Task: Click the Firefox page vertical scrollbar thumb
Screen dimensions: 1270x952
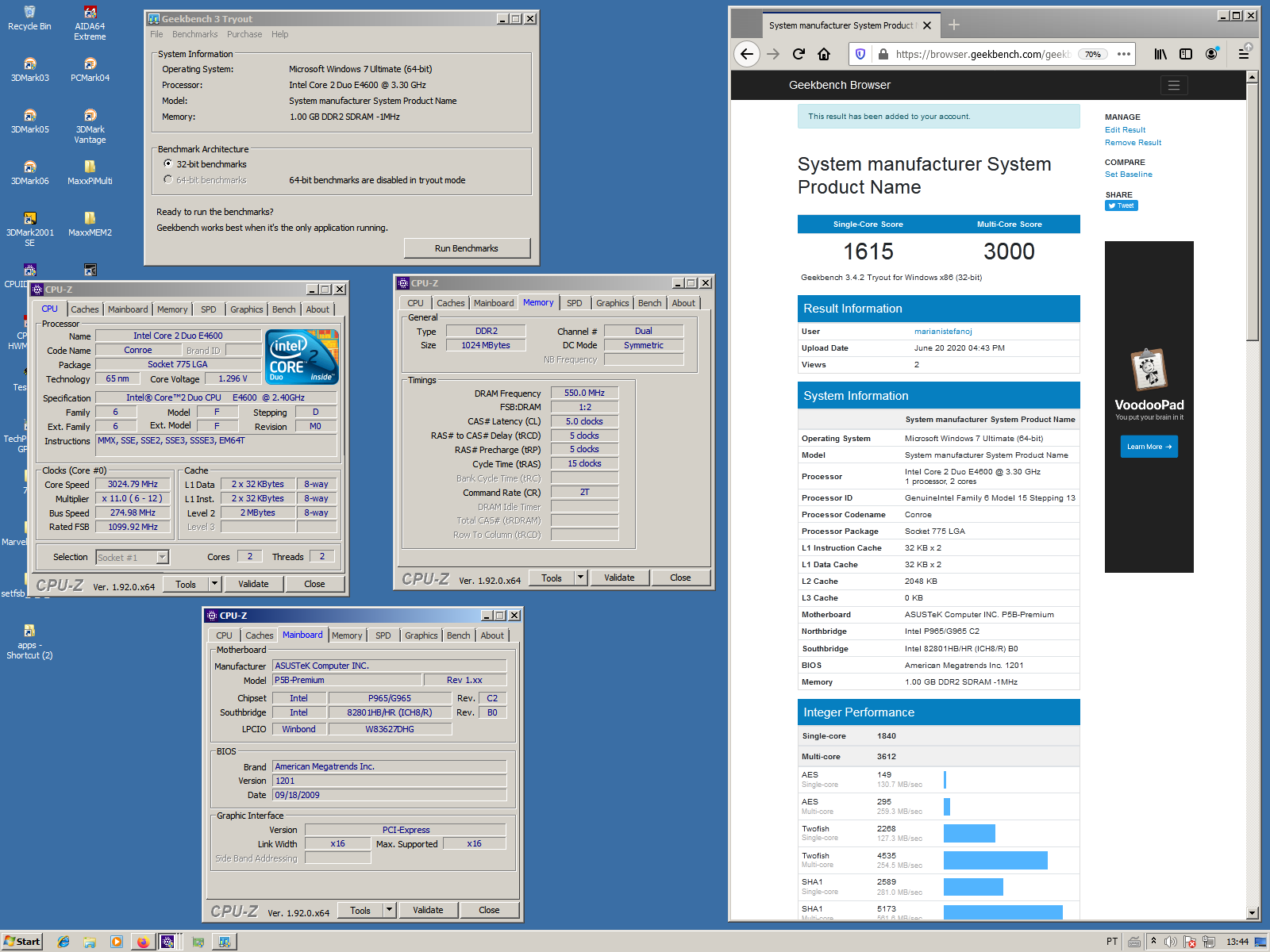Action: click(1253, 212)
